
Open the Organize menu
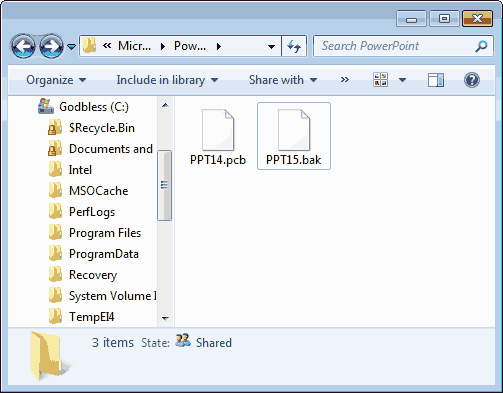[56, 80]
